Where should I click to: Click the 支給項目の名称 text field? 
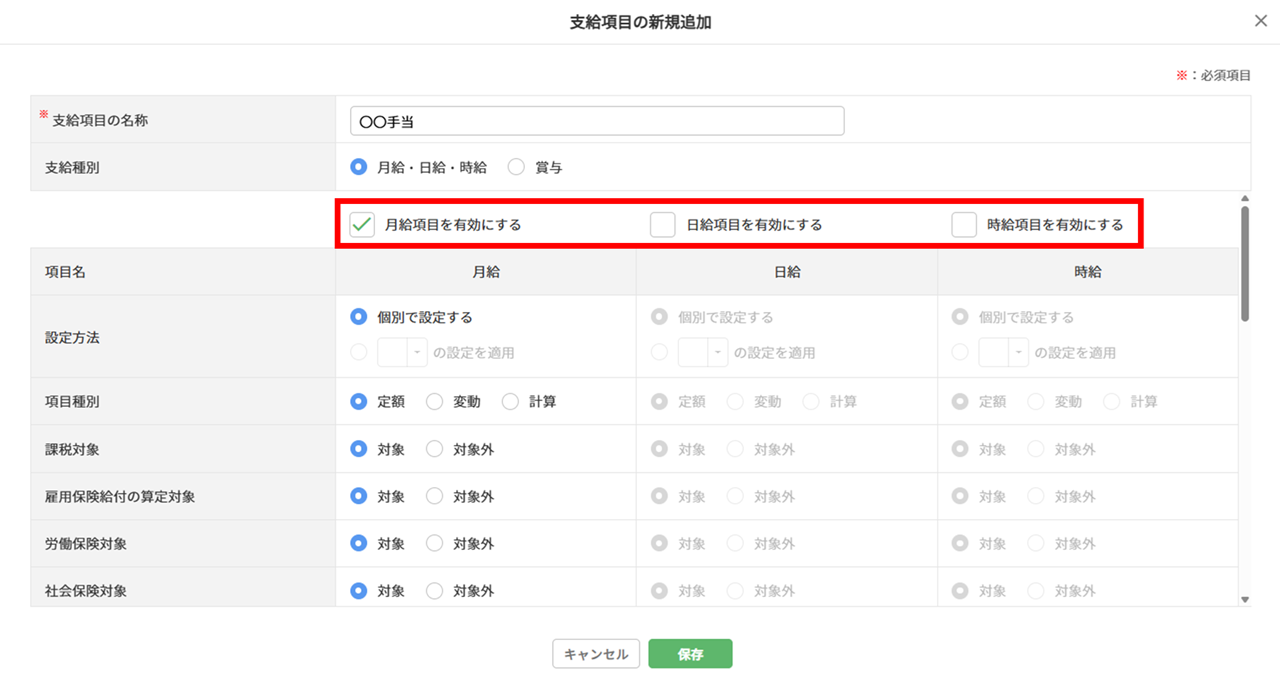pos(597,121)
